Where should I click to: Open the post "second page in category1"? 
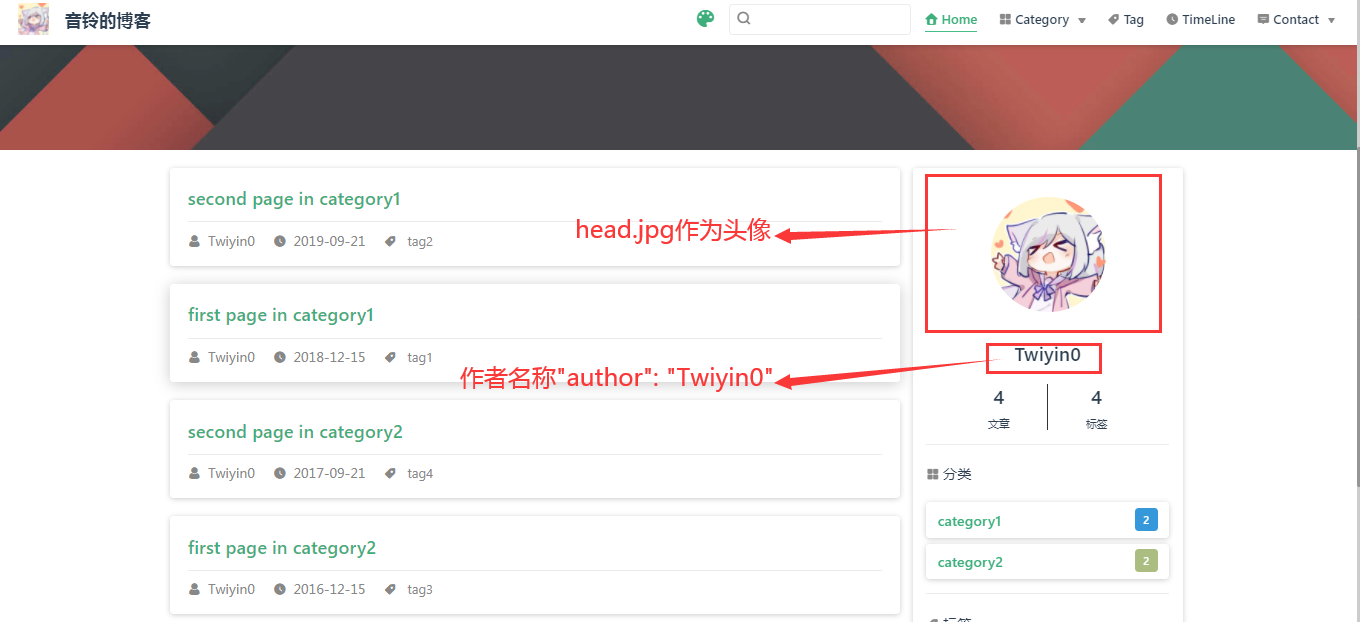click(294, 199)
